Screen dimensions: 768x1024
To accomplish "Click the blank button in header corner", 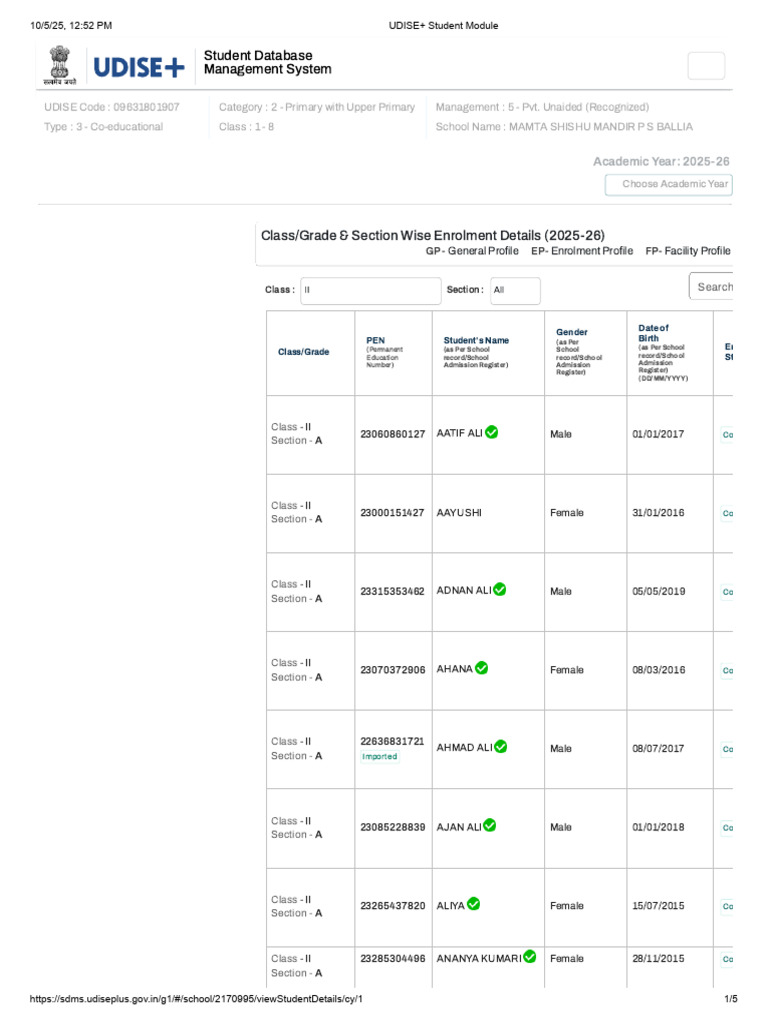I will click(x=706, y=66).
